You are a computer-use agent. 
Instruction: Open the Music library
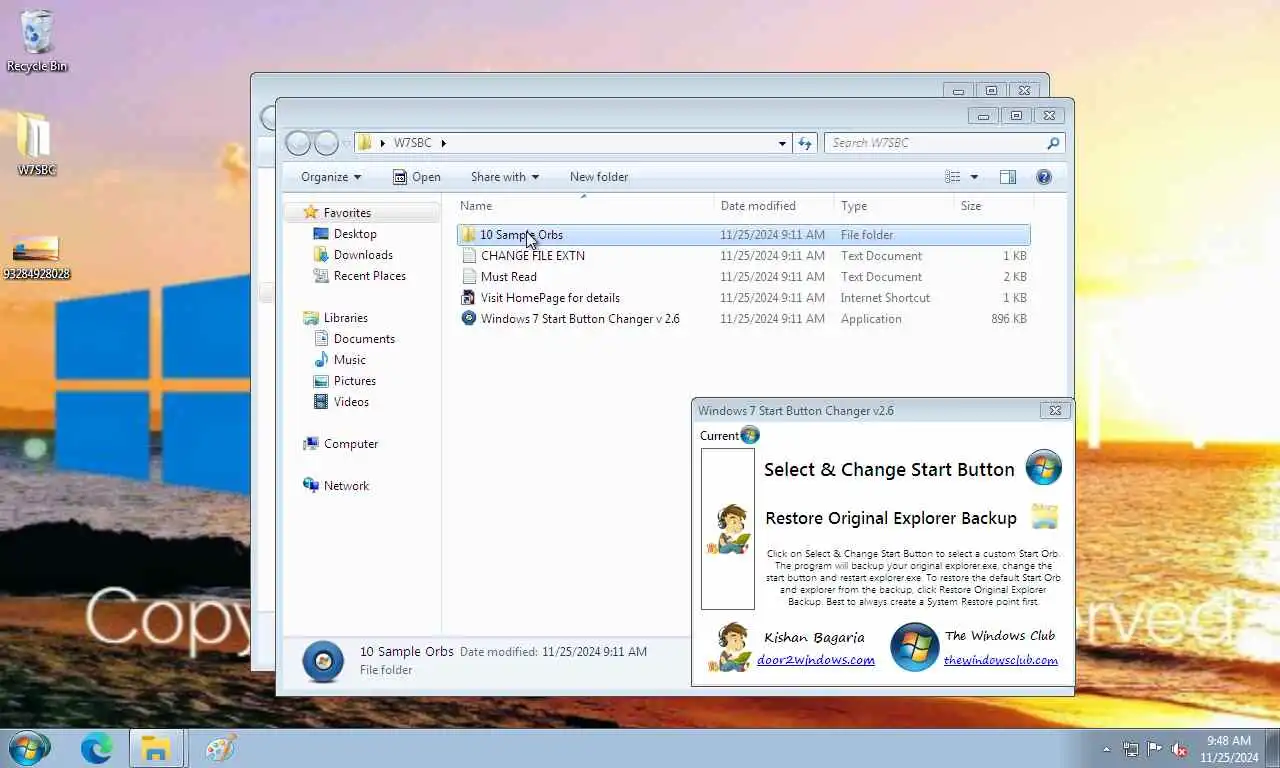pyautogui.click(x=349, y=360)
